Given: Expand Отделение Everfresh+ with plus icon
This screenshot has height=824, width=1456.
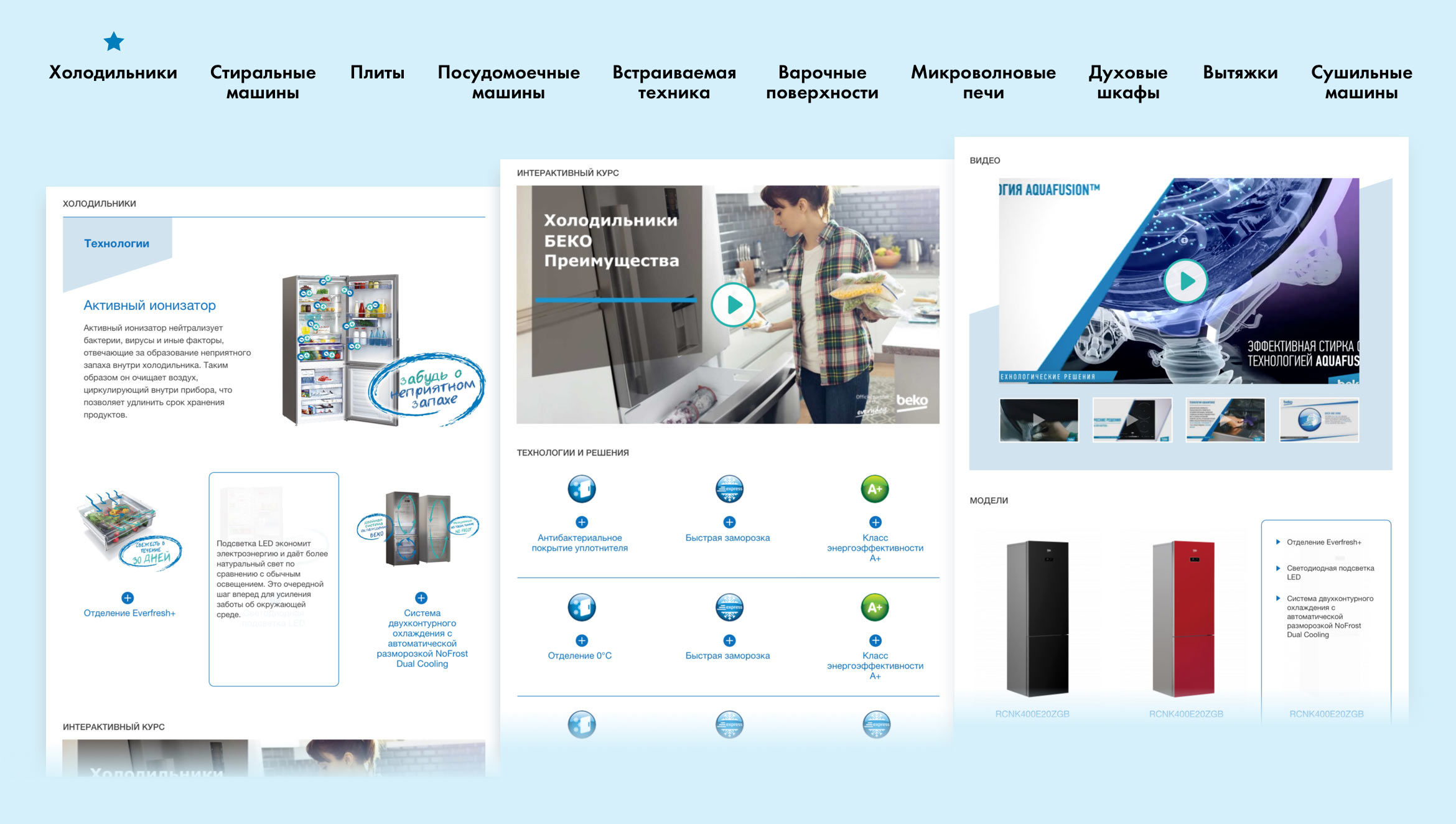Looking at the screenshot, I should point(128,598).
